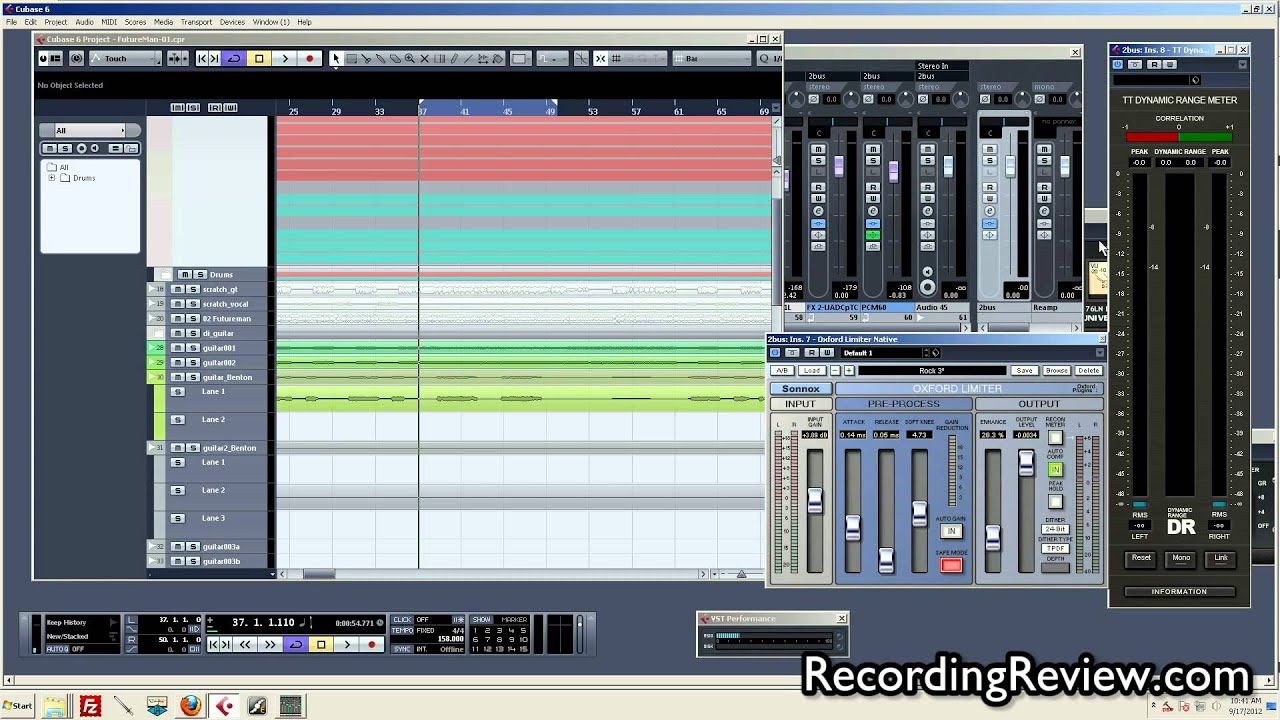Open the MIDI menu
Viewport: 1280px width, 720px height.
(109, 22)
